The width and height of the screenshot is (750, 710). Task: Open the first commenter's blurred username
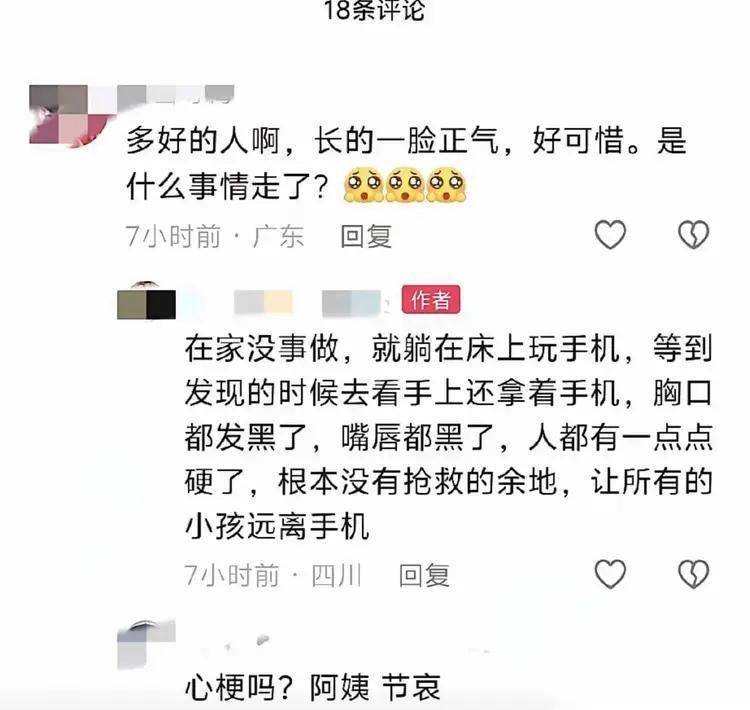point(176,94)
